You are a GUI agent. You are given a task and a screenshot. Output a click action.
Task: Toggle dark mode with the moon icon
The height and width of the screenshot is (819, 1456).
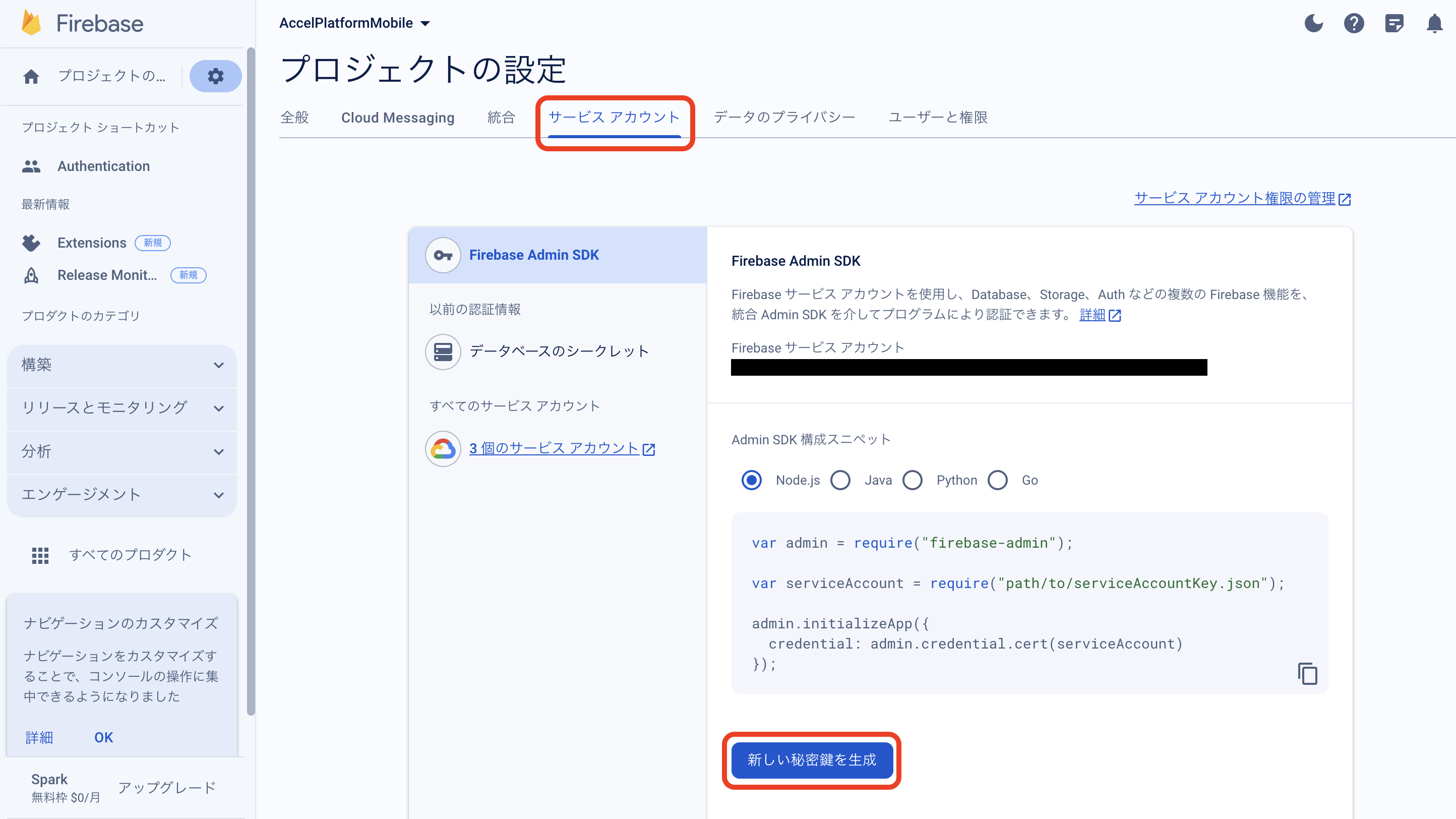coord(1313,23)
